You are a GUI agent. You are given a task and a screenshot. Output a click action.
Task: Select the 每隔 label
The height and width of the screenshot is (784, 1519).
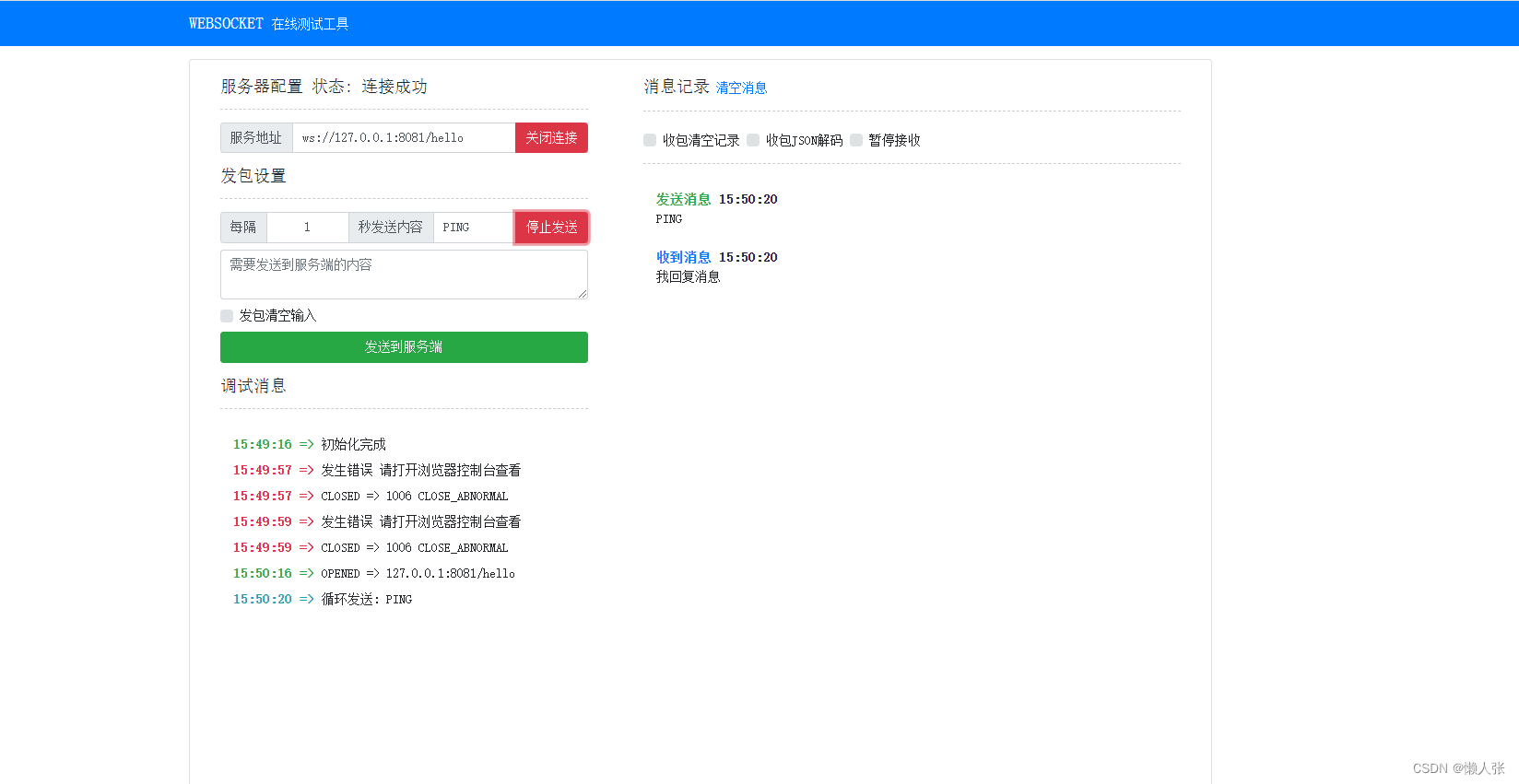pos(243,228)
